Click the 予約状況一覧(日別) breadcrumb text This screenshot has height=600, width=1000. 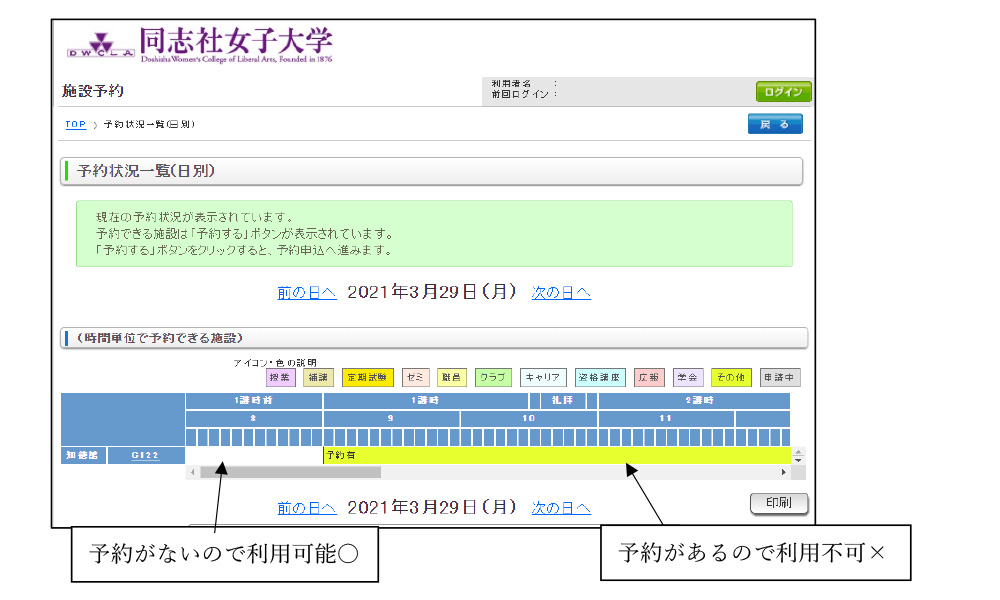[149, 124]
